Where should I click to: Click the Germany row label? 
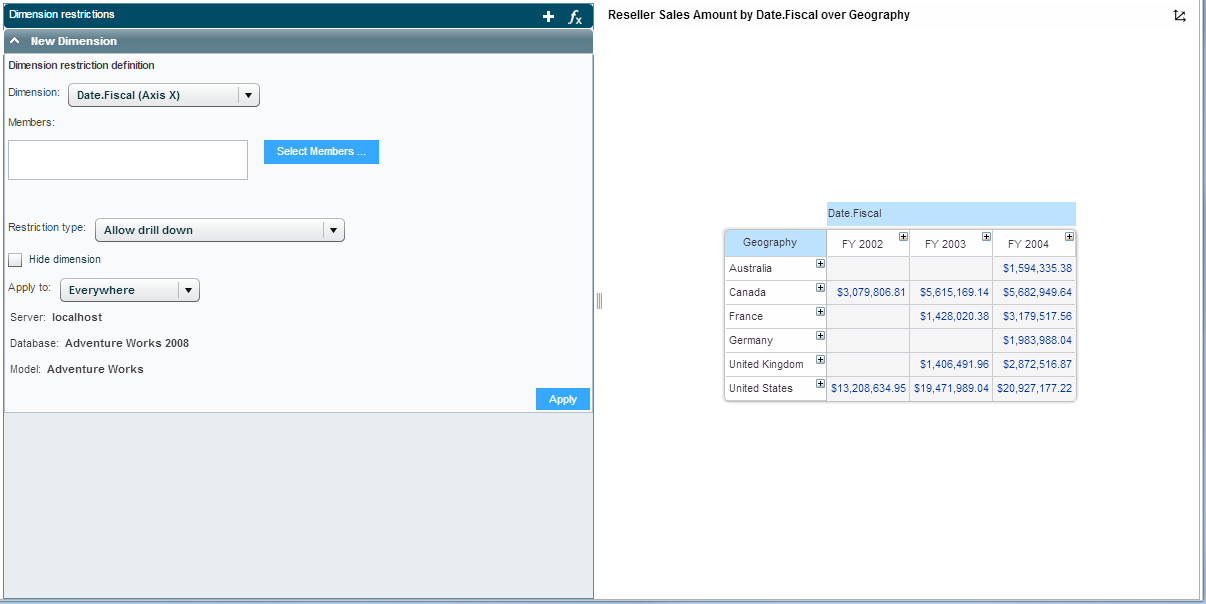[x=751, y=341]
